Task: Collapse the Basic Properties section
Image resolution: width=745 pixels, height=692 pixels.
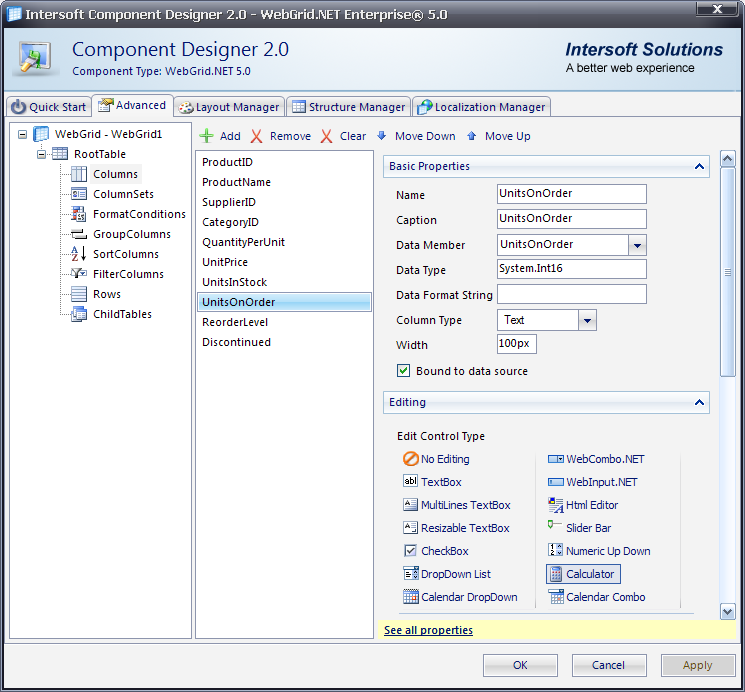Action: click(699, 166)
